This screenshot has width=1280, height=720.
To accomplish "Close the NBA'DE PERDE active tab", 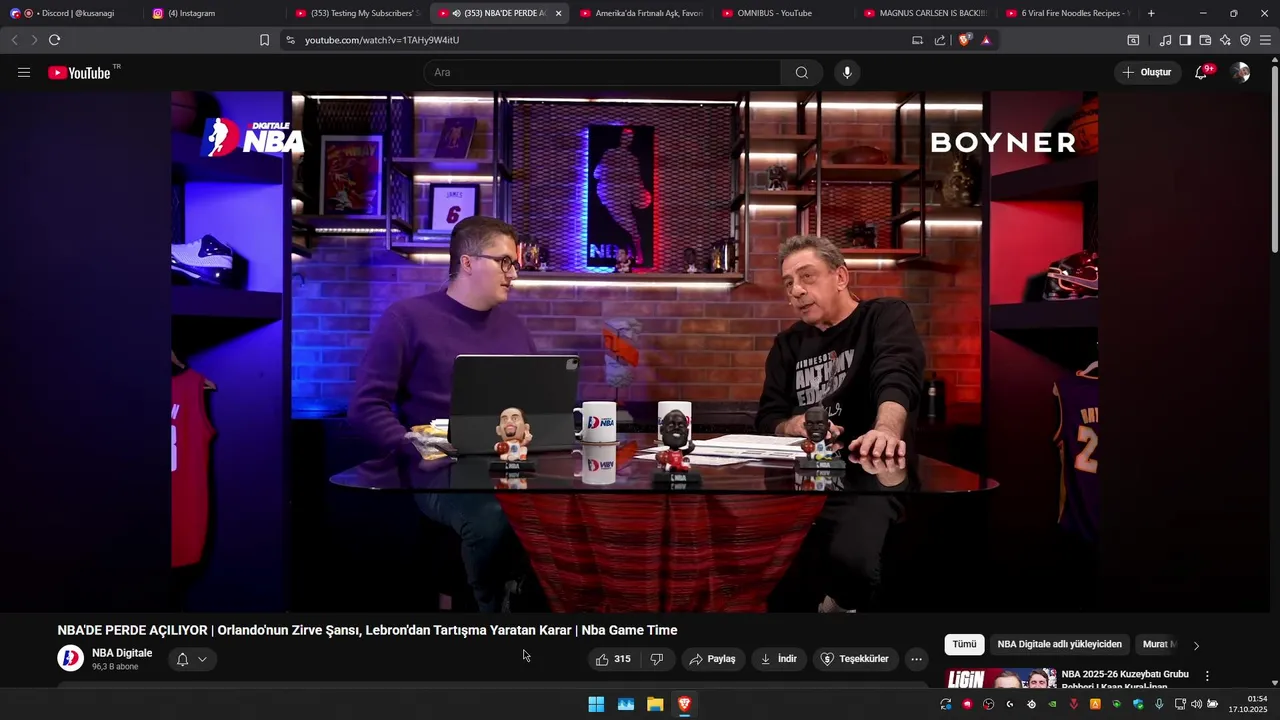I will [x=558, y=13].
